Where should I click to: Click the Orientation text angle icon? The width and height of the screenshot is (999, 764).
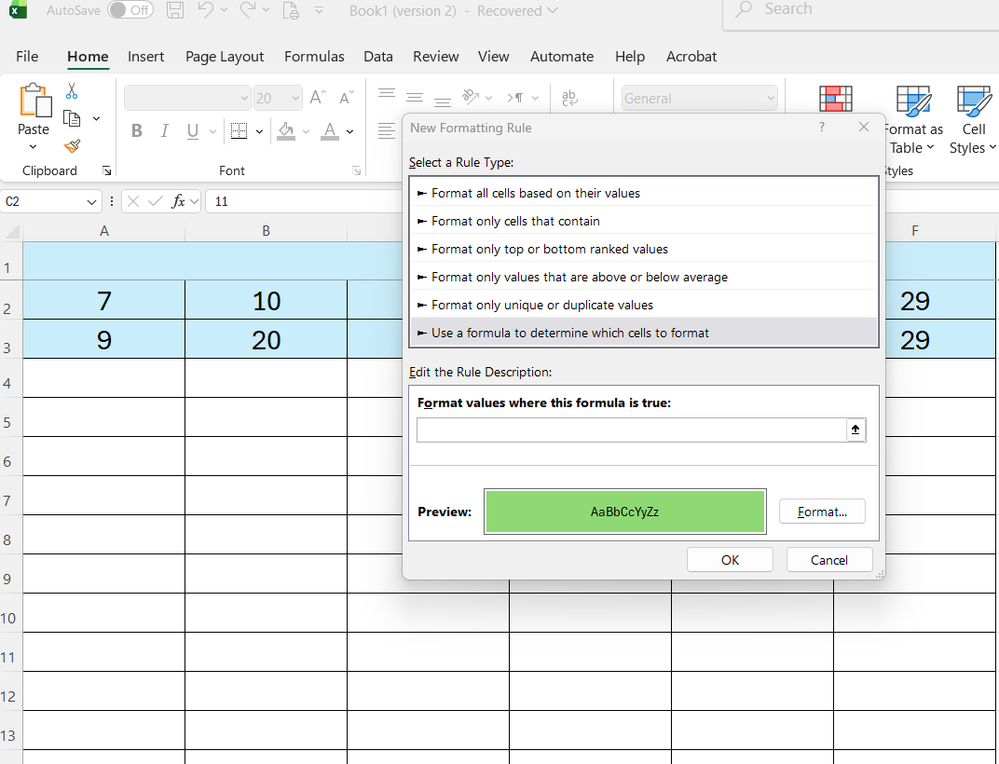[471, 97]
